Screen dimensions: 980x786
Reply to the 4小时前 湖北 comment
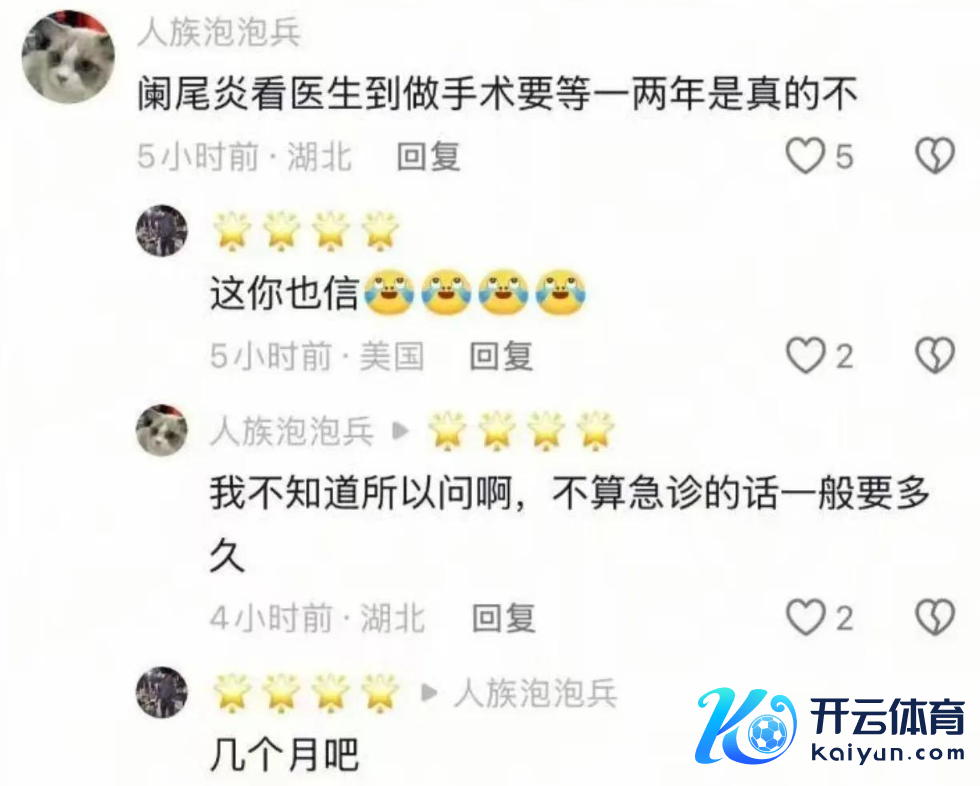(503, 618)
